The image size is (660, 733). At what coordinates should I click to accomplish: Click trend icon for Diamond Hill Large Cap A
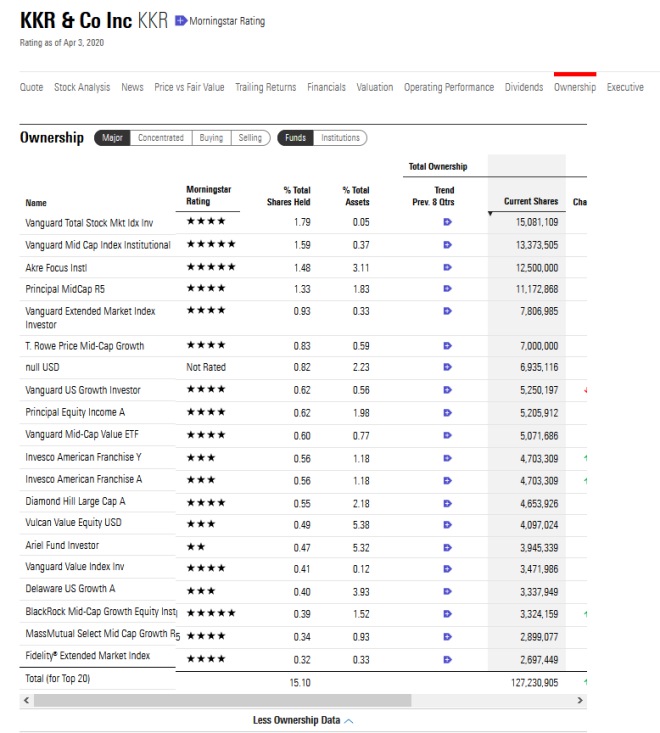[x=447, y=502]
